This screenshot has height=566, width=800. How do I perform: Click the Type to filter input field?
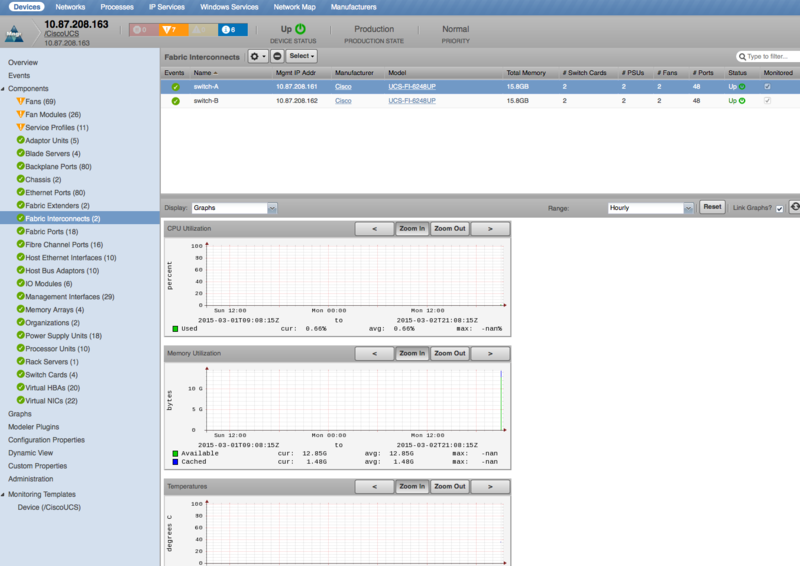(770, 57)
